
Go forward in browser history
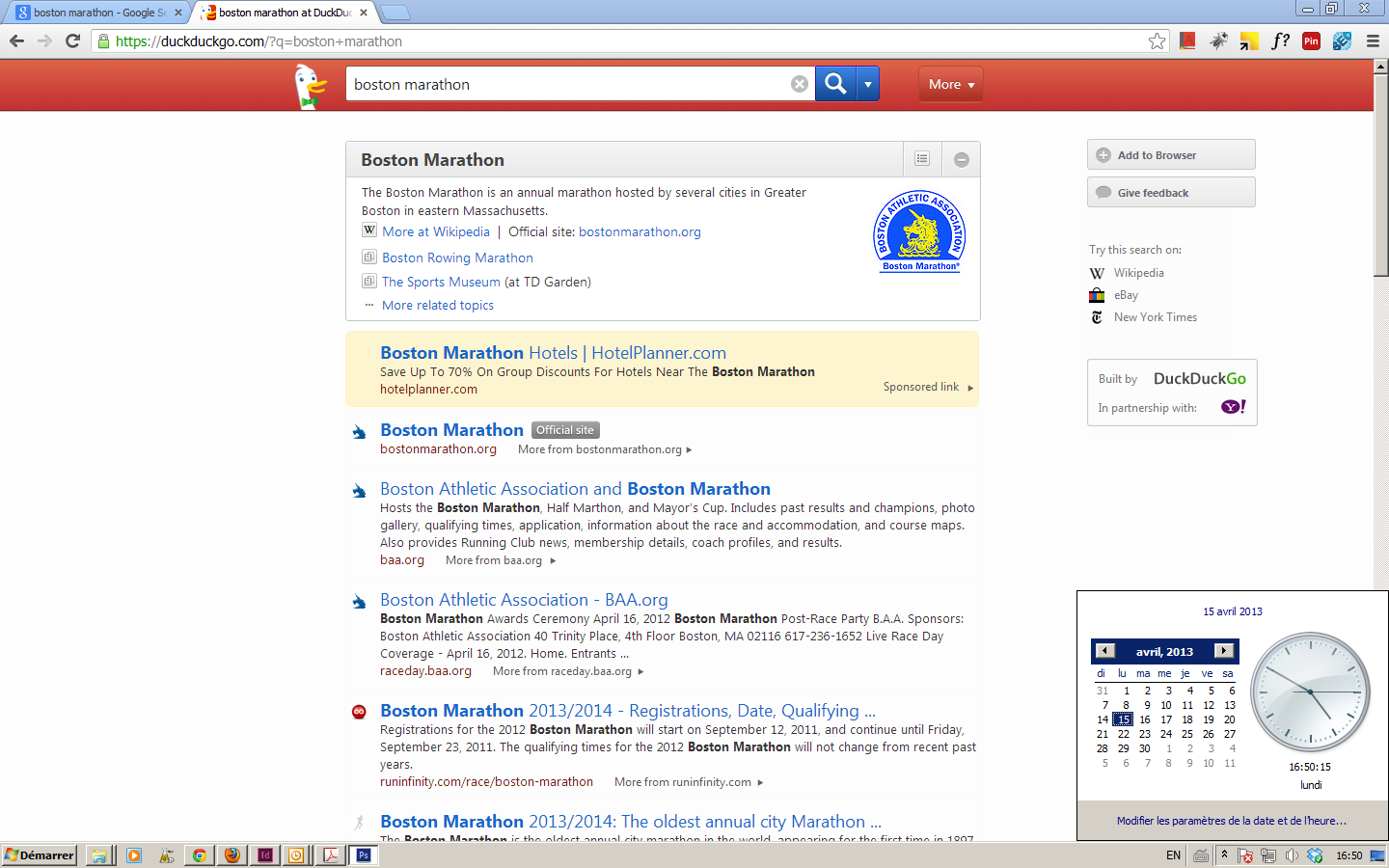pyautogui.click(x=44, y=41)
